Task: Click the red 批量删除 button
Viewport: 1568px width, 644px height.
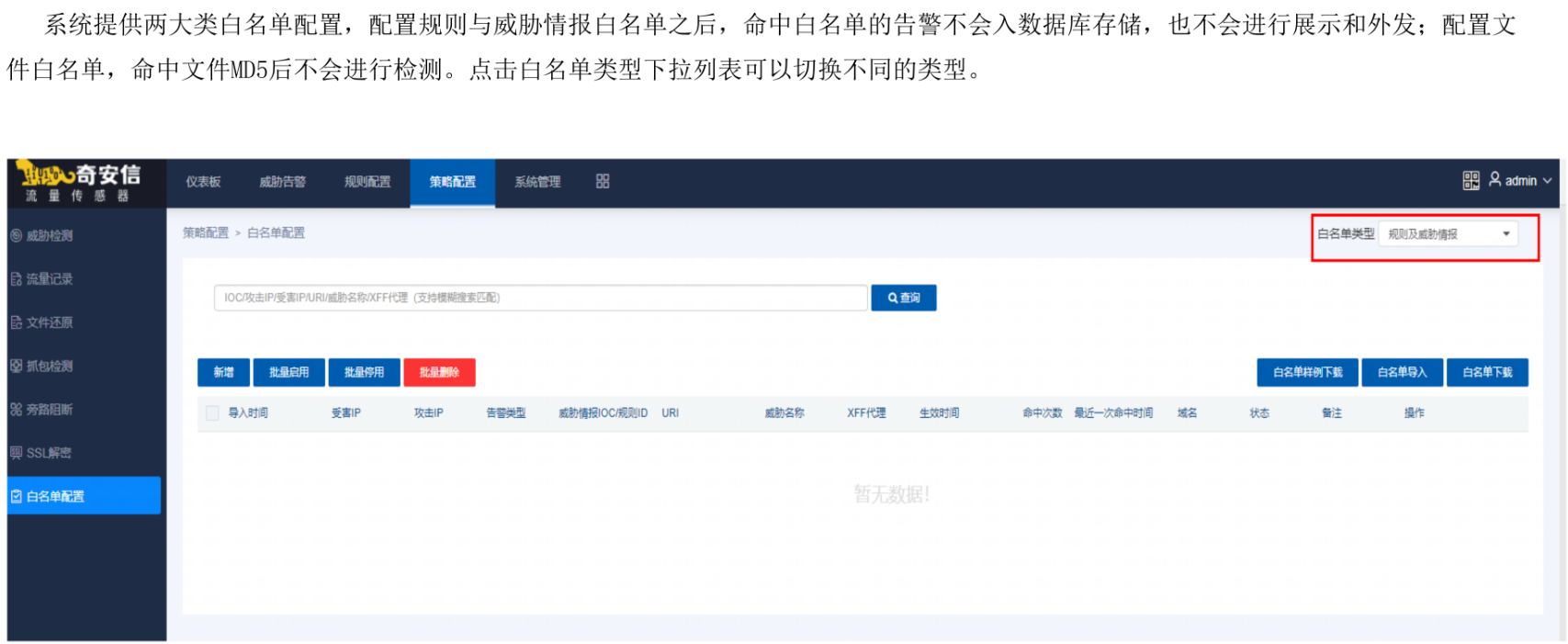Action: pos(439,372)
